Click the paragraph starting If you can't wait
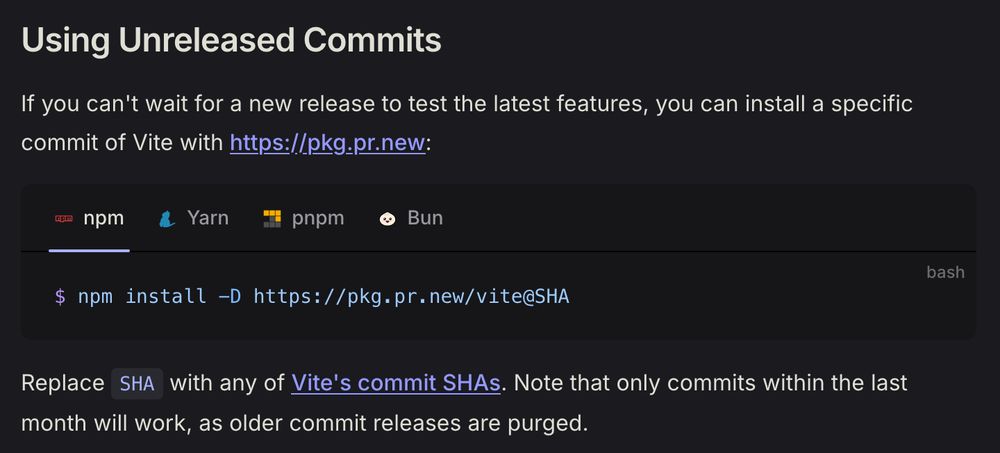Viewport: 1000px width, 453px height. tap(467, 123)
